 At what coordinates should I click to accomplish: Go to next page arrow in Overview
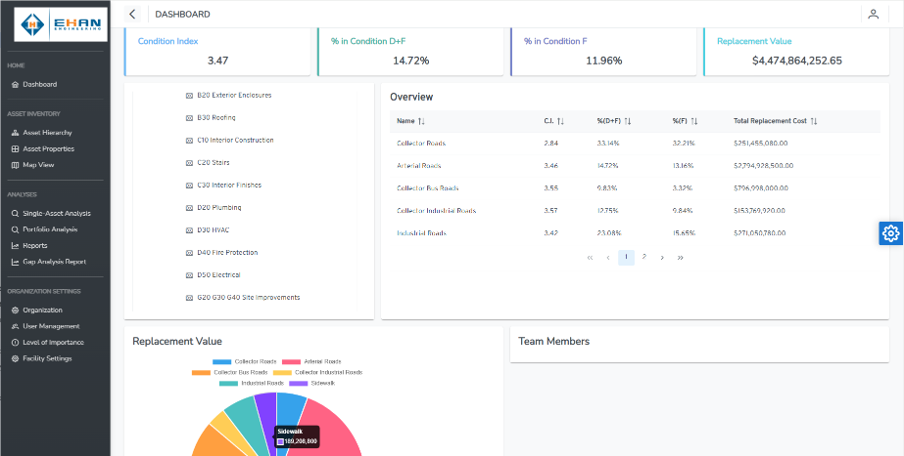tap(662, 258)
